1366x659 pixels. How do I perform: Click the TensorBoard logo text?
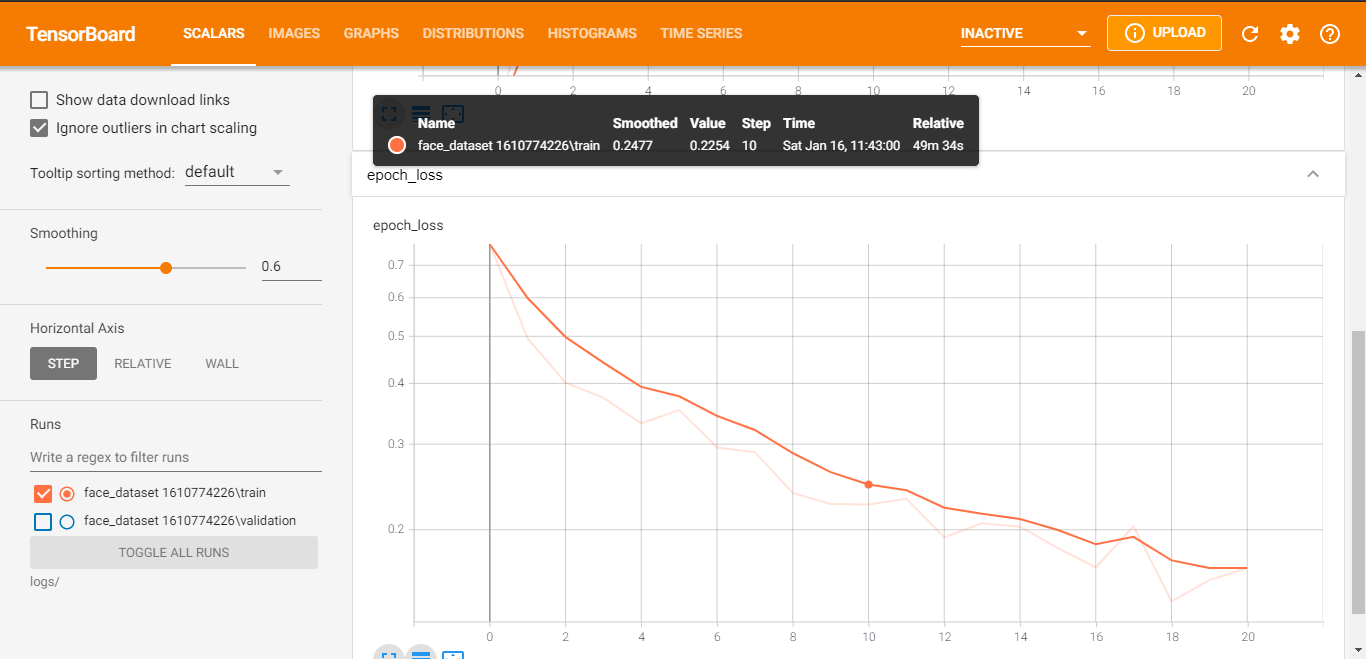(x=81, y=34)
